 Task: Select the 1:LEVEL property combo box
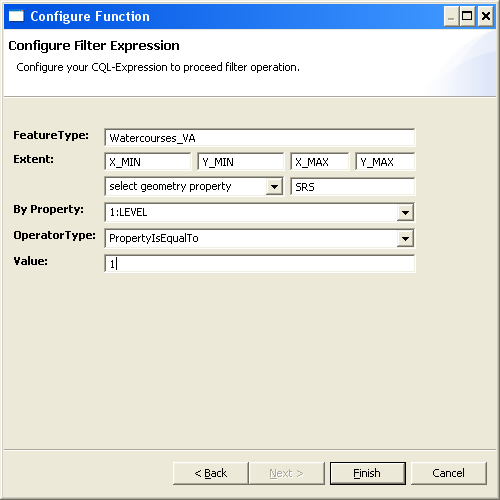click(x=259, y=212)
